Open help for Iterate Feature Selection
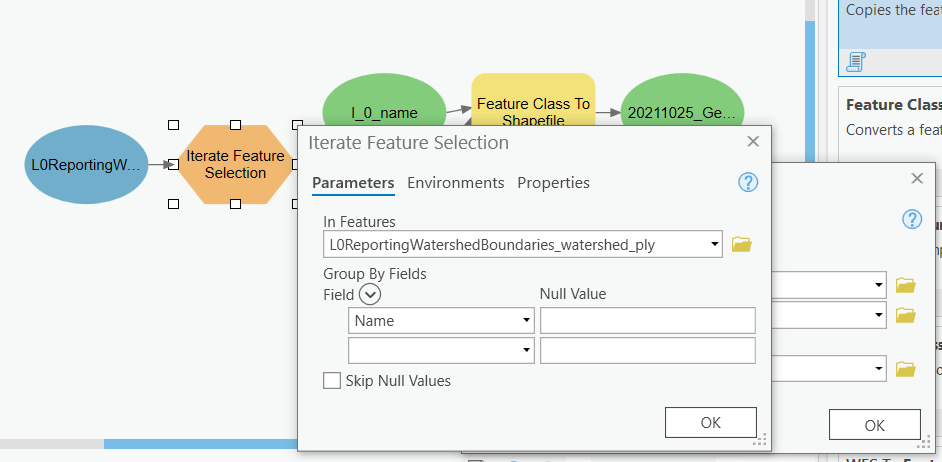 [747, 182]
